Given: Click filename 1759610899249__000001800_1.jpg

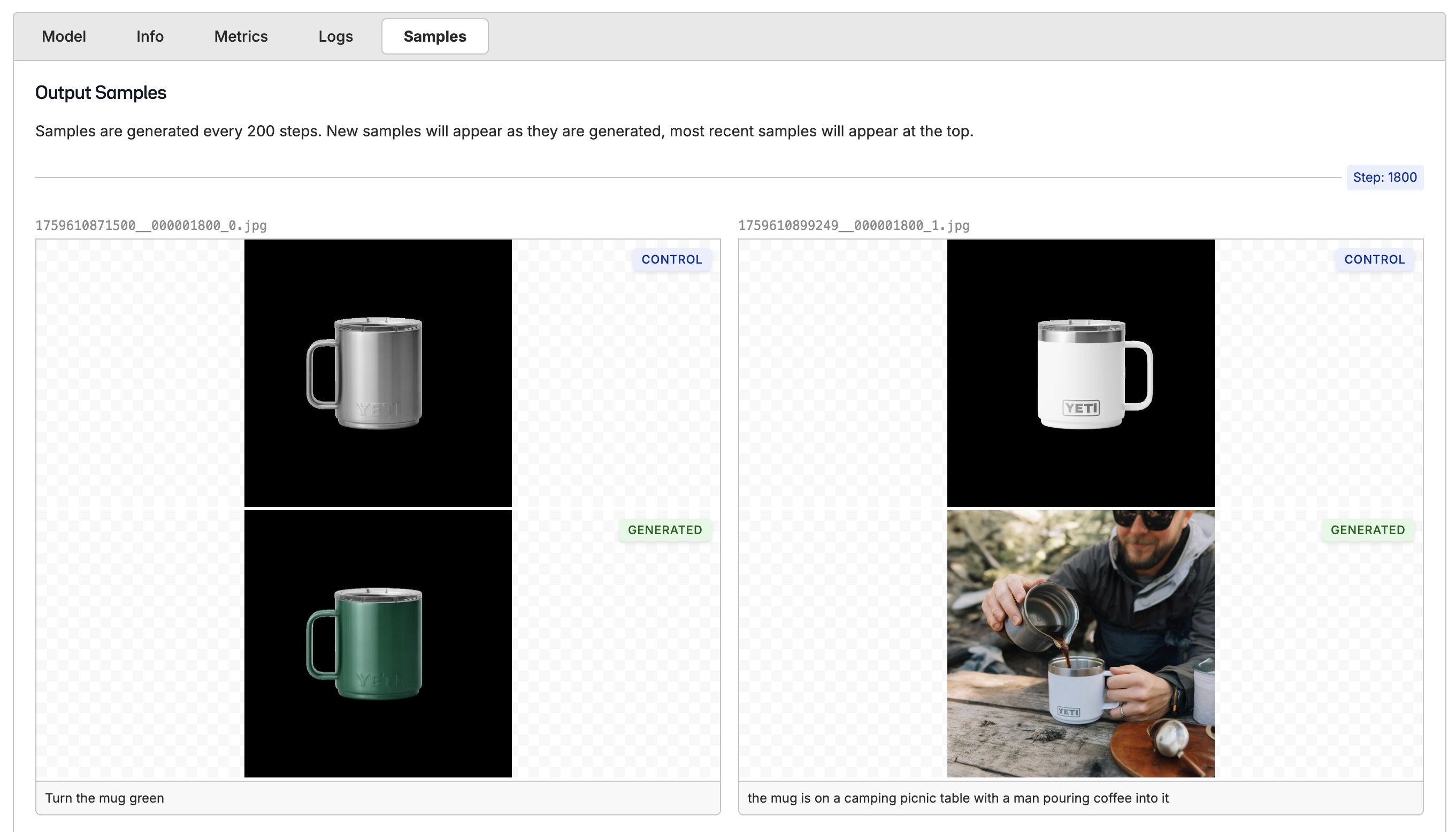Looking at the screenshot, I should click(854, 226).
